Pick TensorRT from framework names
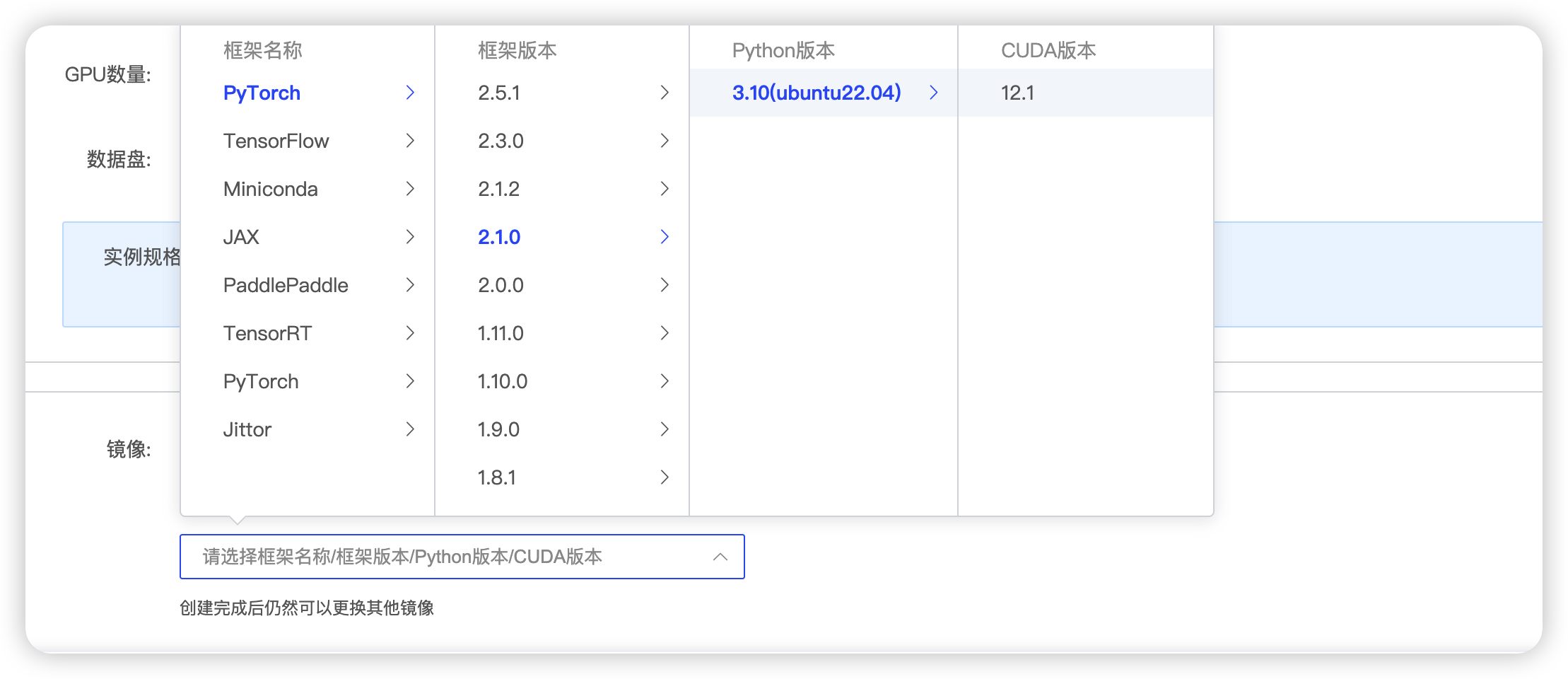The image size is (1568, 679). (267, 333)
